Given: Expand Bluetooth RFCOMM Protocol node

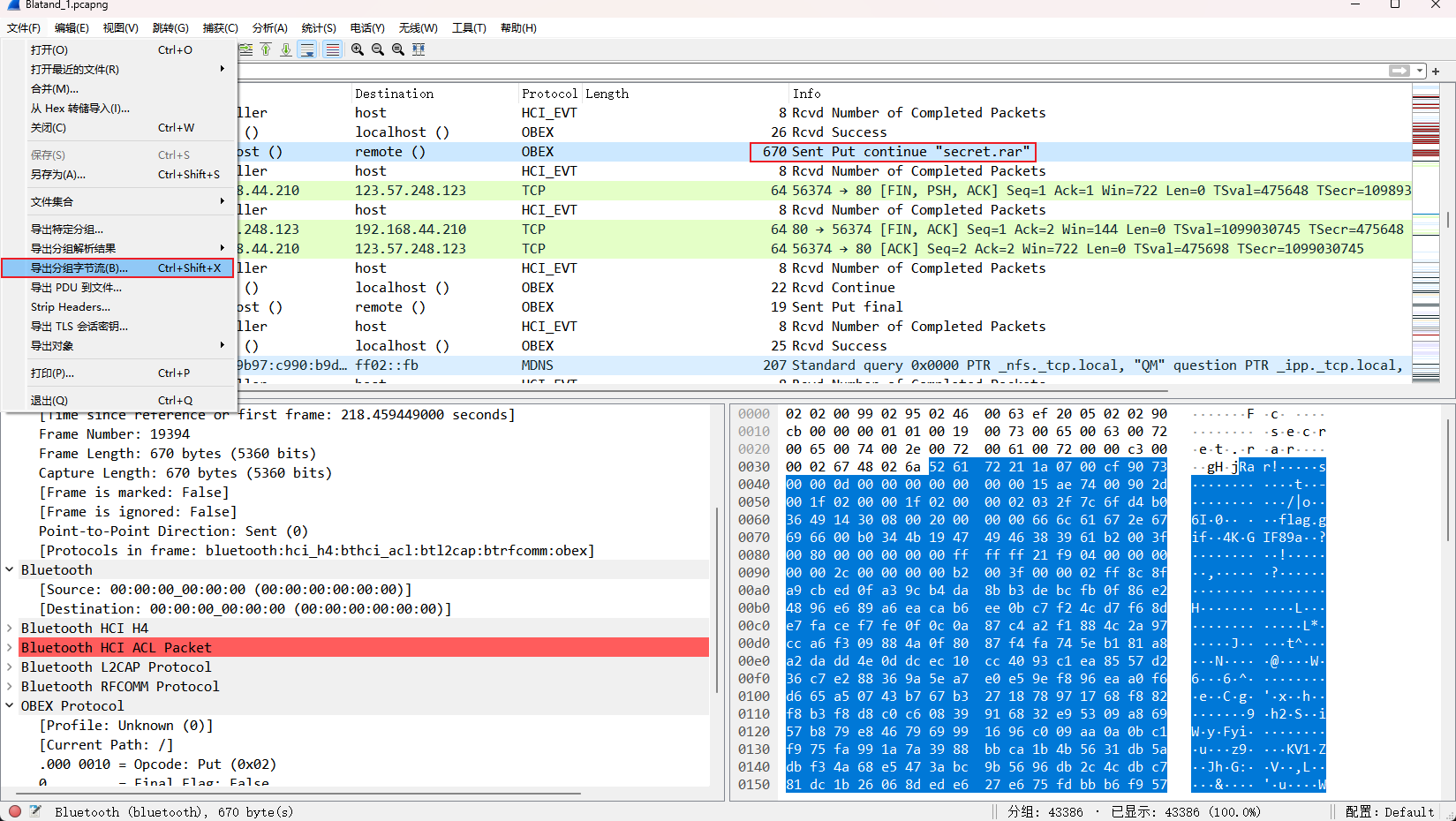Looking at the screenshot, I should pyautogui.click(x=10, y=687).
